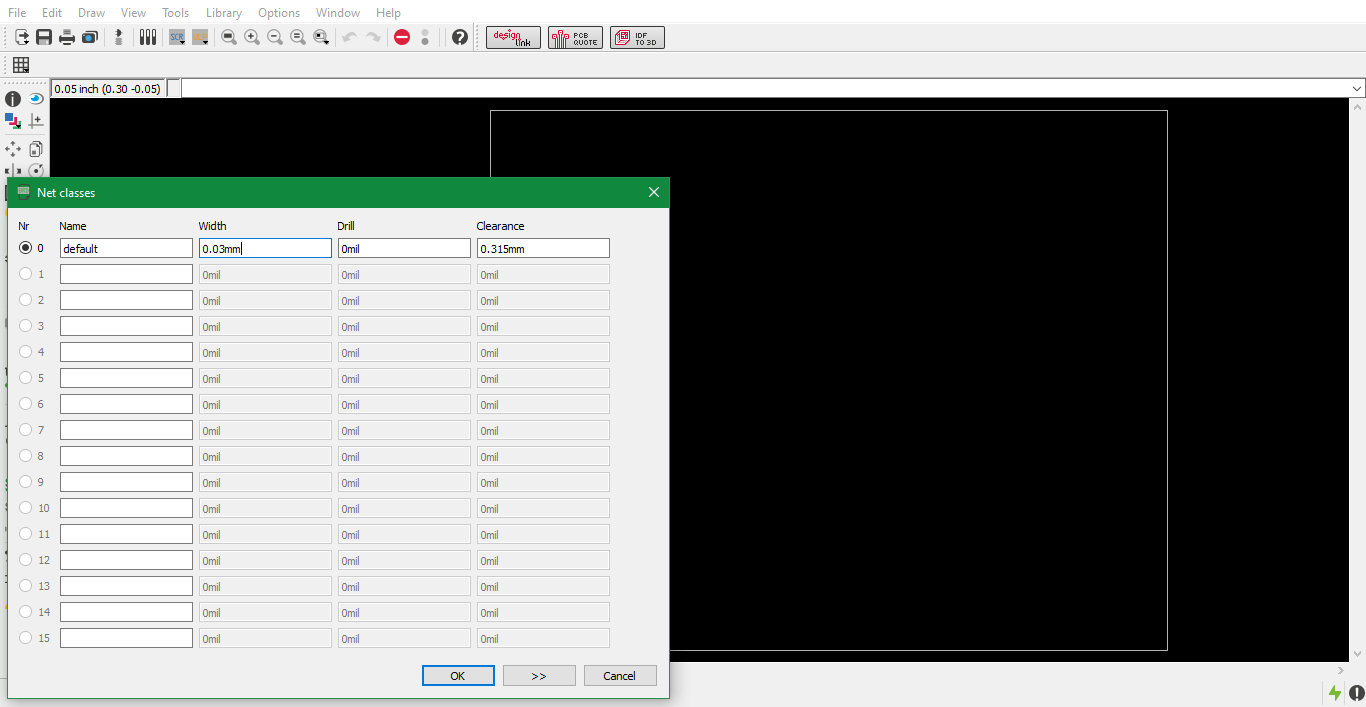The width and height of the screenshot is (1366, 707).
Task: Click the Redo arrow icon
Action: pos(373,37)
